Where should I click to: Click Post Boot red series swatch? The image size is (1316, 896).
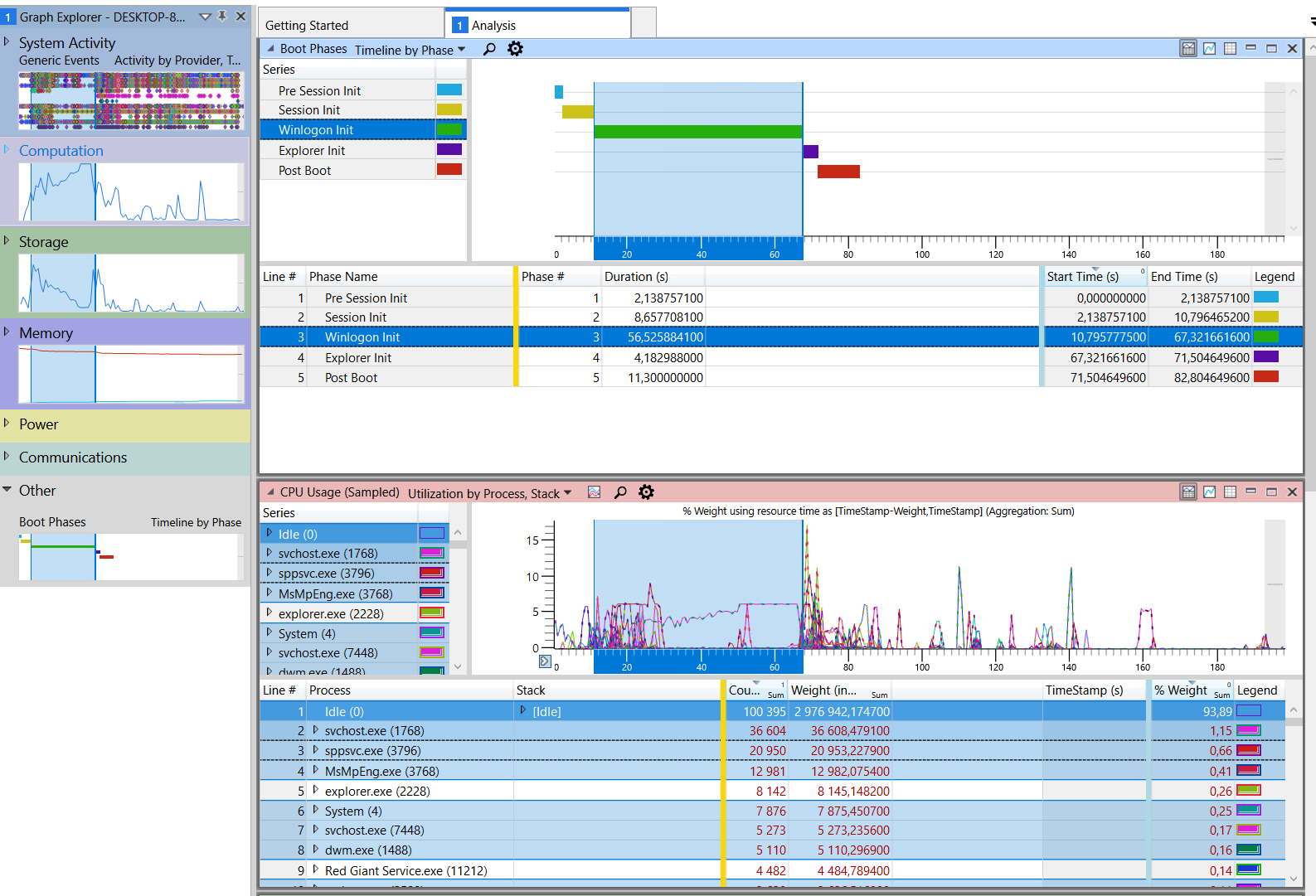click(449, 169)
